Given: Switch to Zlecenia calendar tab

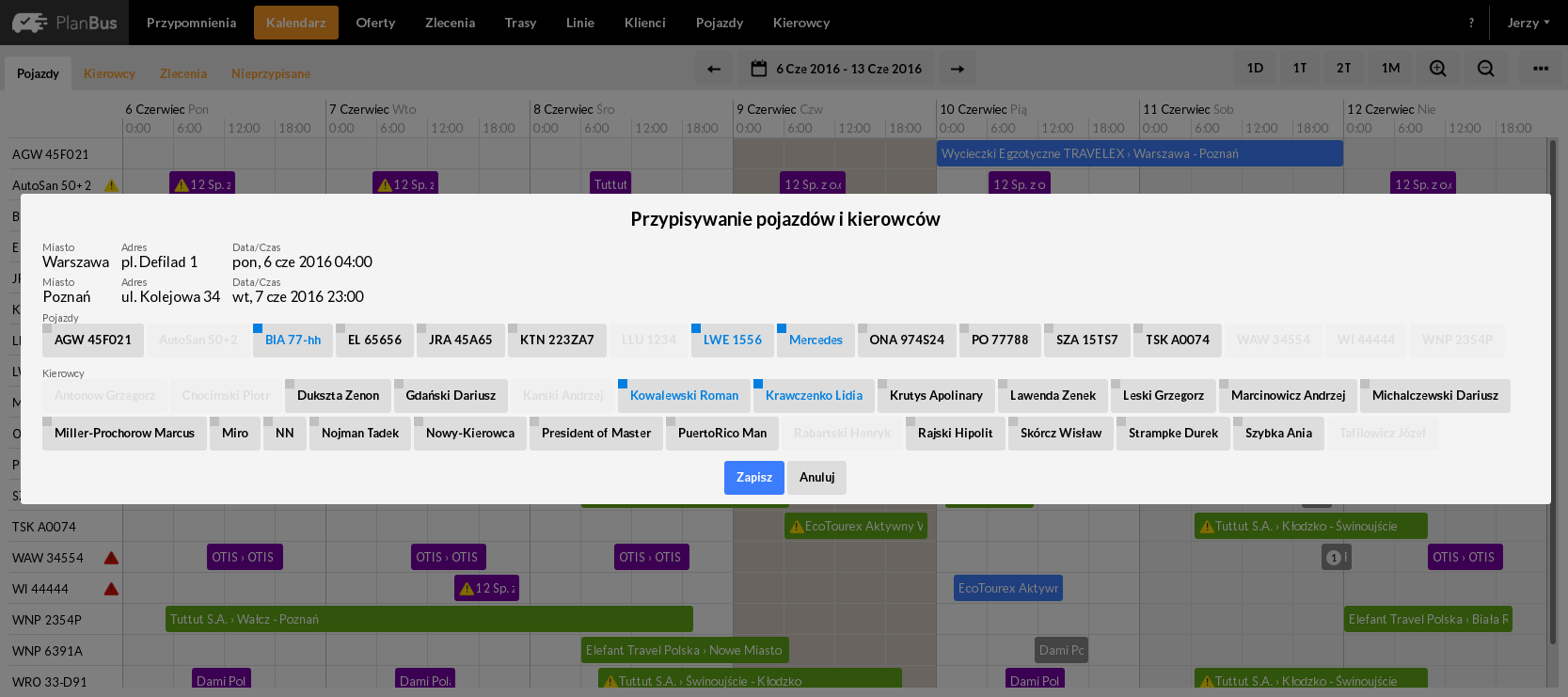Looking at the screenshot, I should (183, 73).
